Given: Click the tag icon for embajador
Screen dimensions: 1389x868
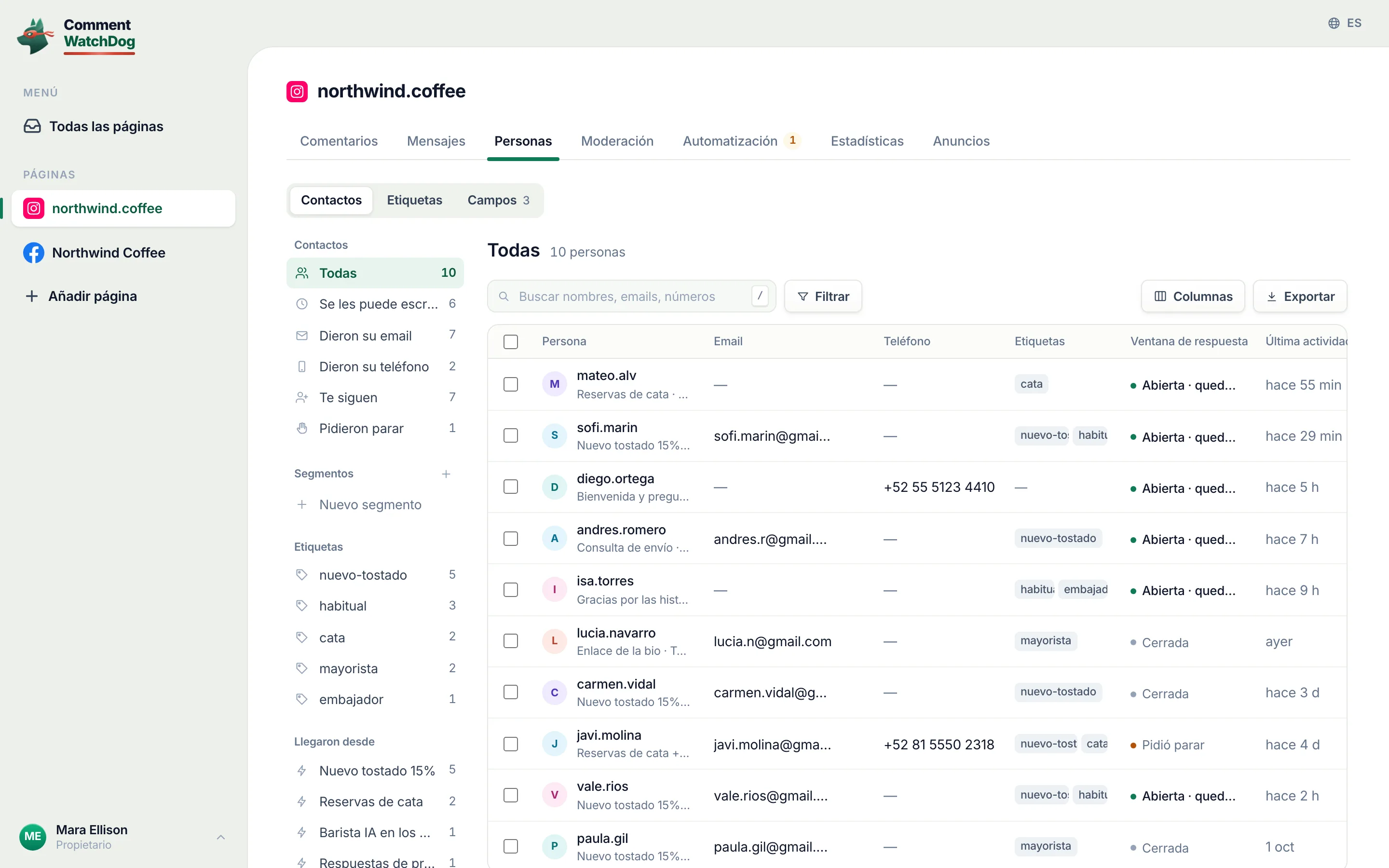Looking at the screenshot, I should point(302,699).
